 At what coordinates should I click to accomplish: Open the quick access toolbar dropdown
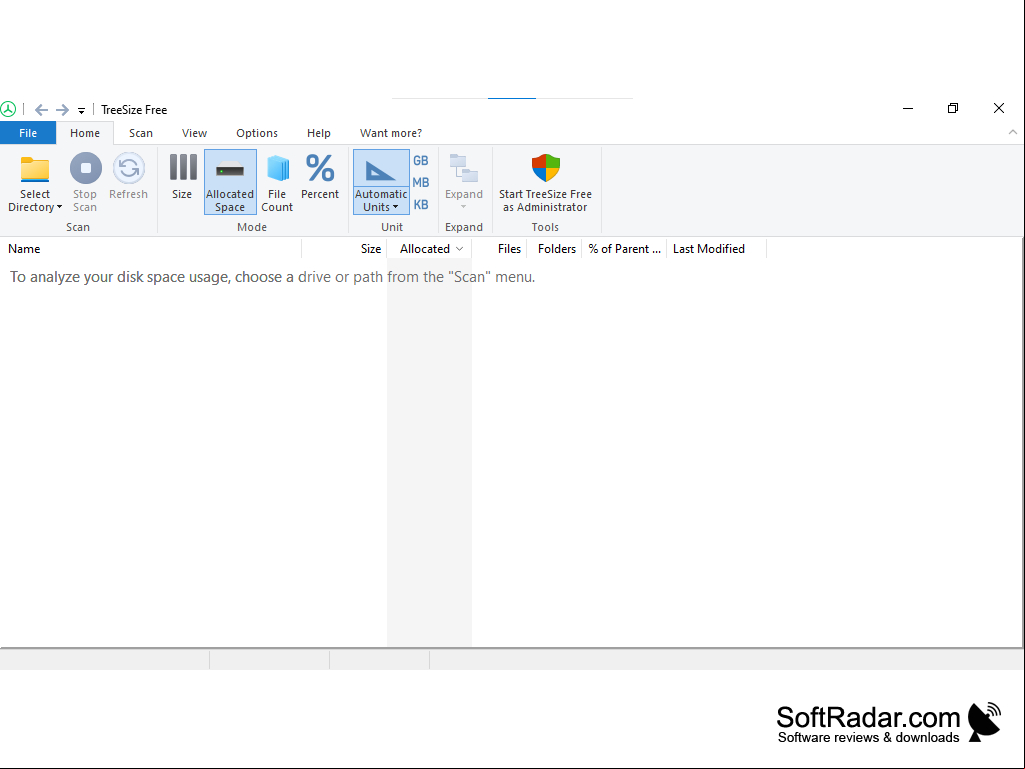(81, 111)
